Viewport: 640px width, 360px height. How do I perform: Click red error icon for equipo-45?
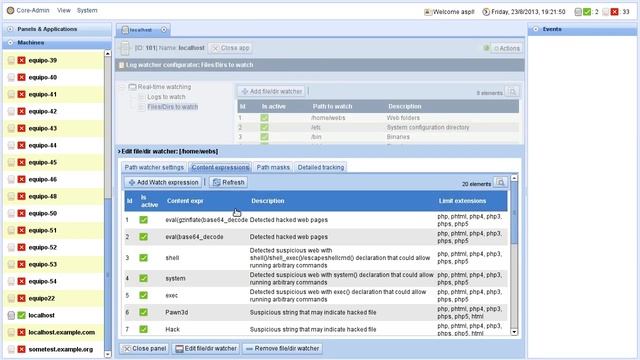click(22, 162)
